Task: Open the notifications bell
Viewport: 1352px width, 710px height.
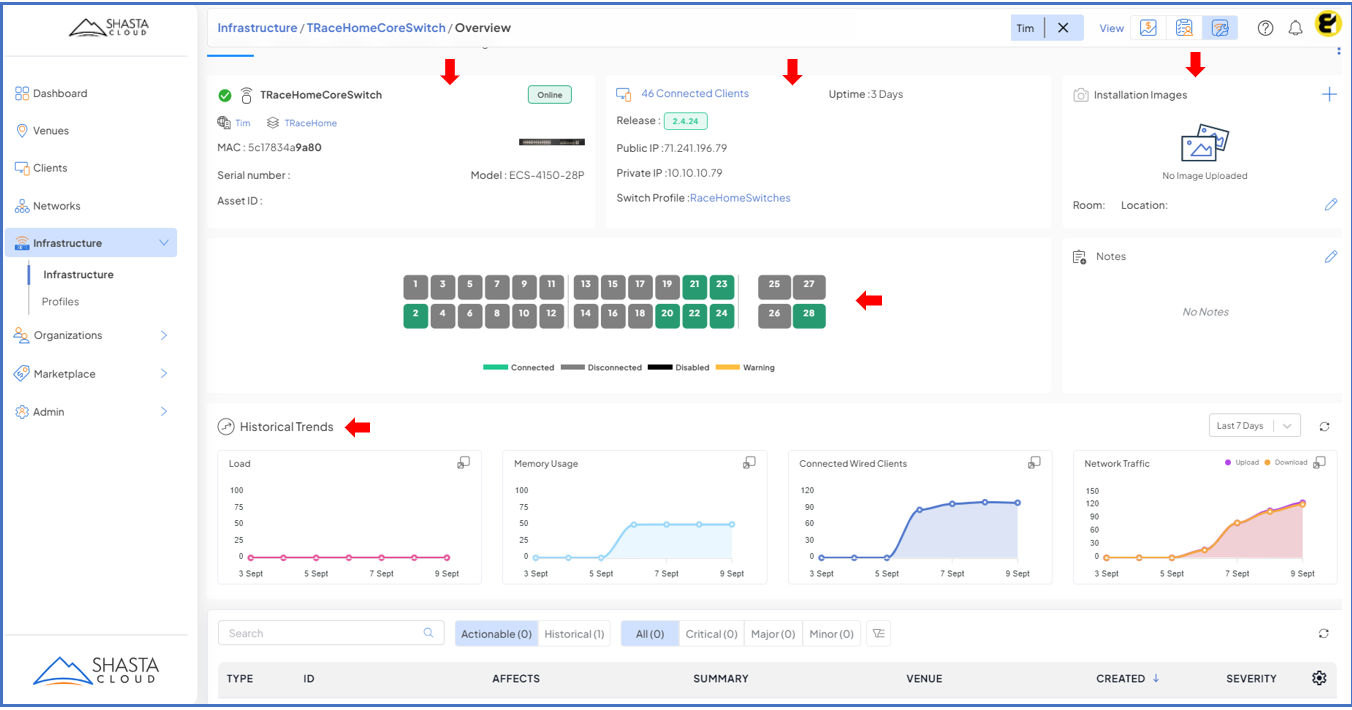Action: [1296, 28]
